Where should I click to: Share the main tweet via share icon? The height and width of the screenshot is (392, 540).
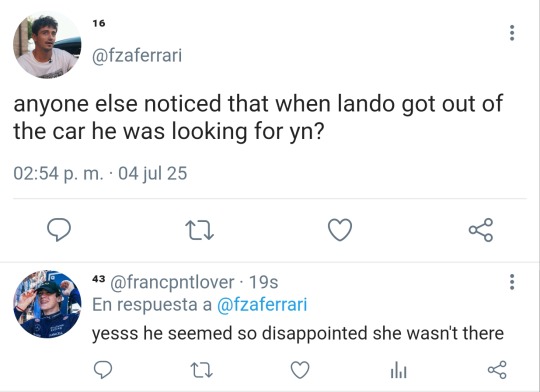click(481, 230)
